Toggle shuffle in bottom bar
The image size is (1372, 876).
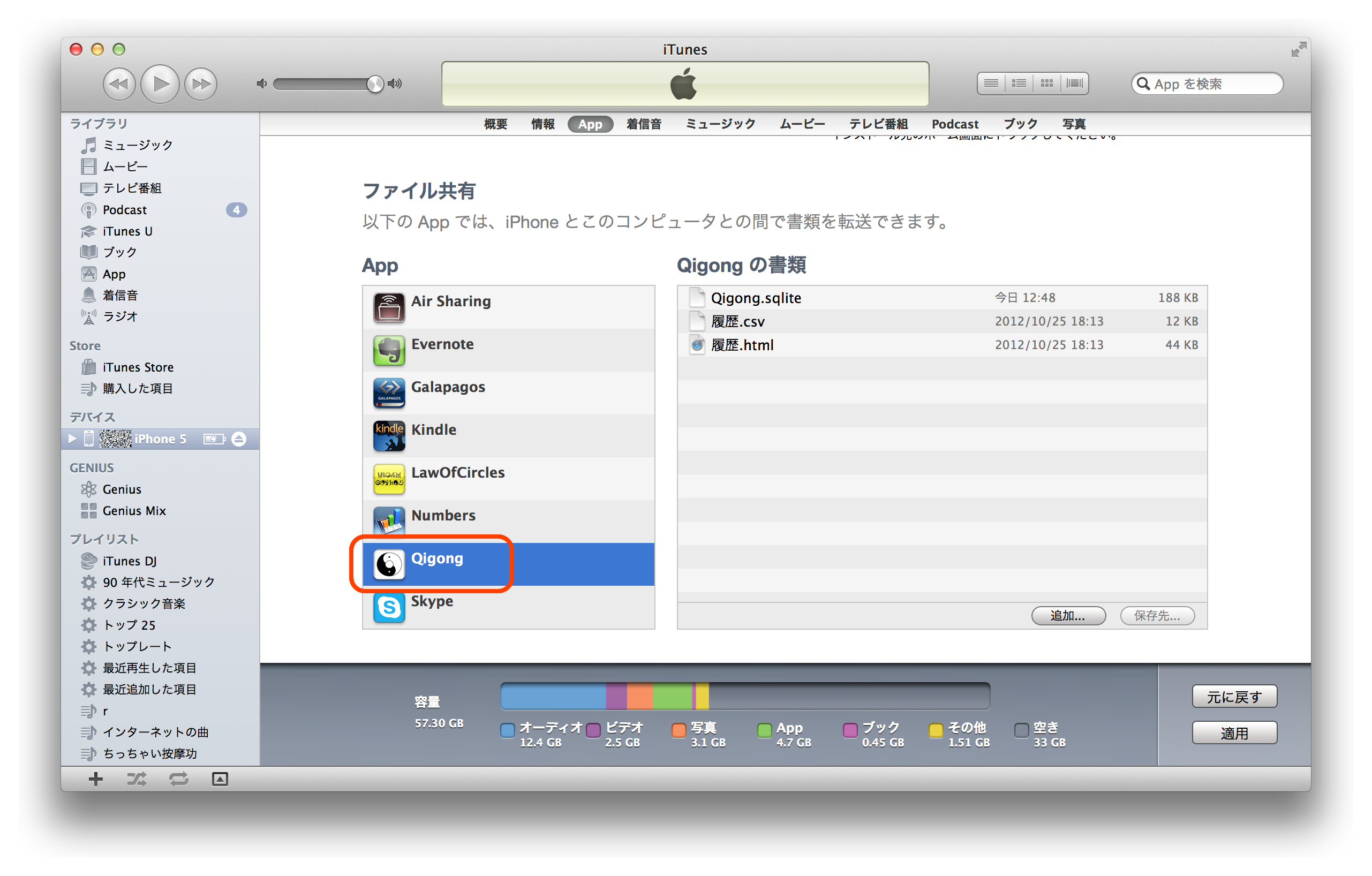click(x=137, y=779)
